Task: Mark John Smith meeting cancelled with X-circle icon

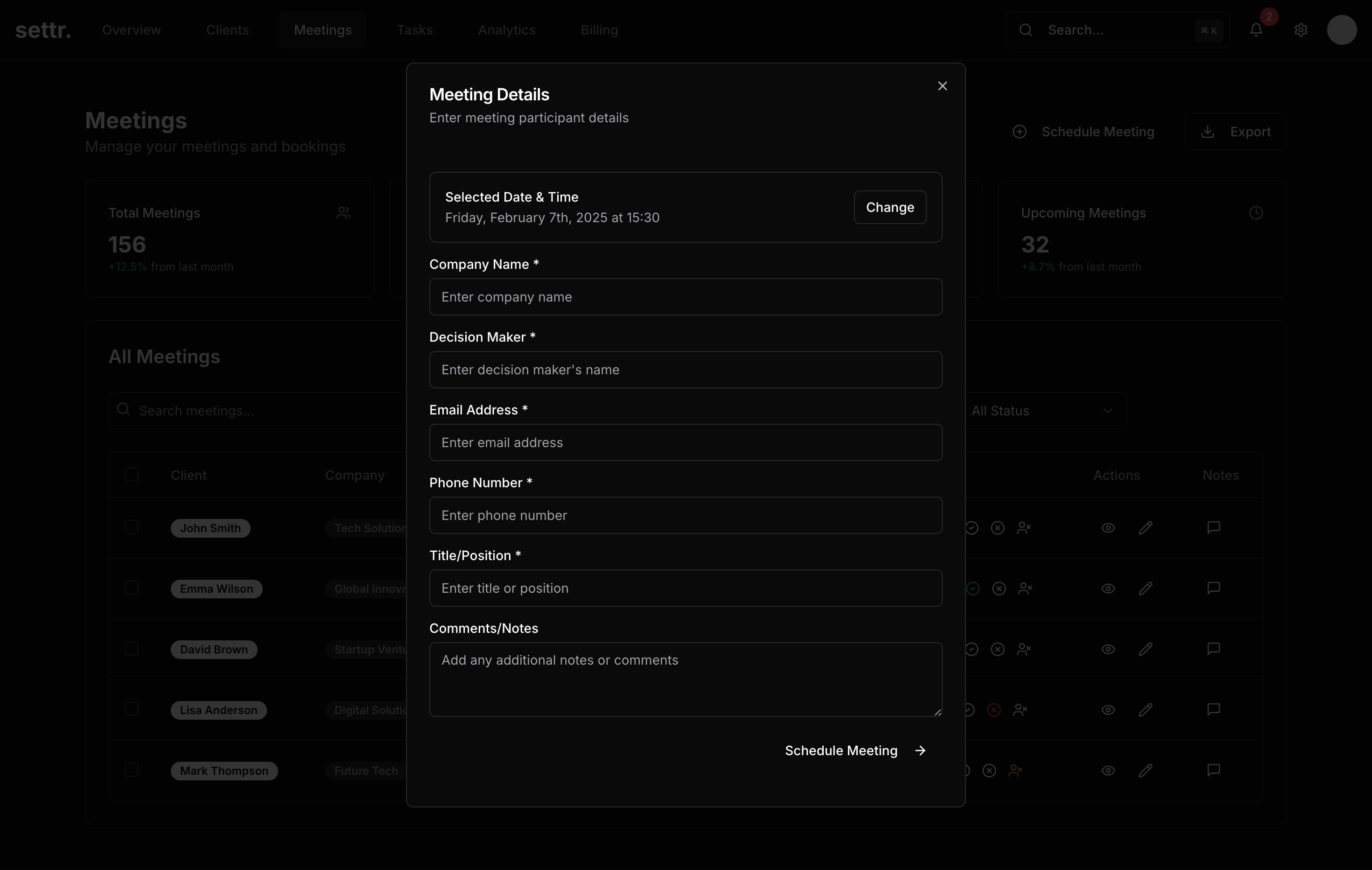Action: pos(998,528)
